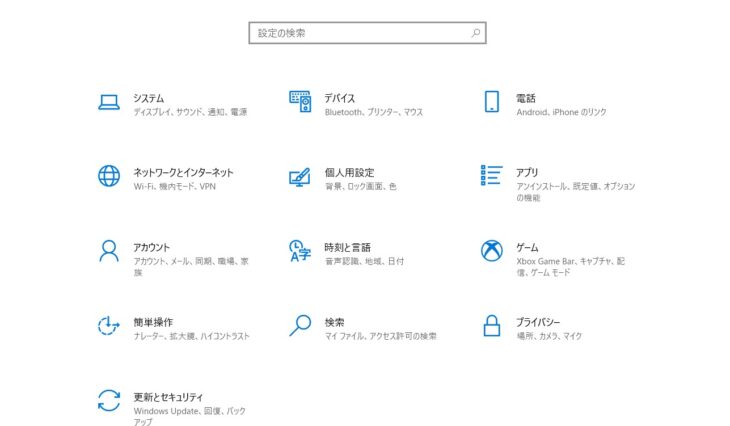730x426 pixels.
Task: Click the ナレーター、拡大鏡、ハイコントラスト description
Action: (191, 336)
